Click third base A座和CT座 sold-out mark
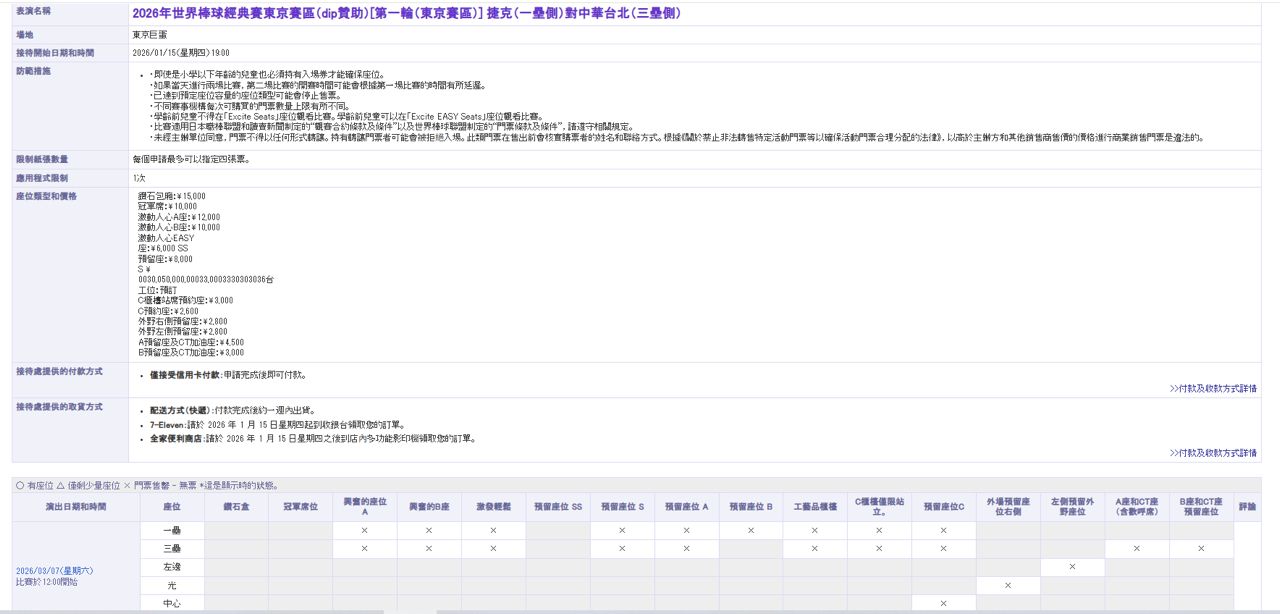Image resolution: width=1280 pixels, height=614 pixels. coord(1137,549)
